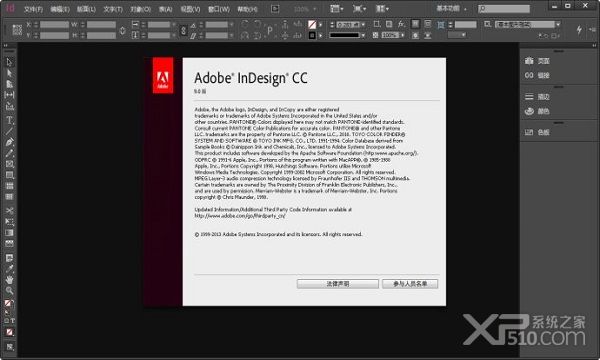600x360 pixels.
Task: Activate the Hand tool
Action: click(x=10, y=279)
